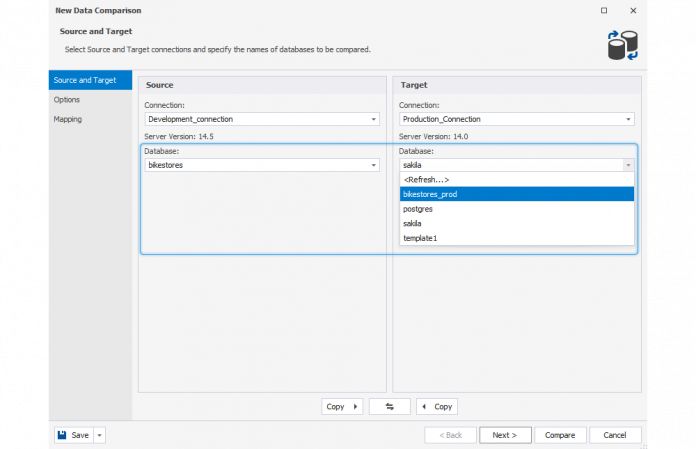696x449 pixels.
Task: Click the Compare button
Action: pos(560,435)
